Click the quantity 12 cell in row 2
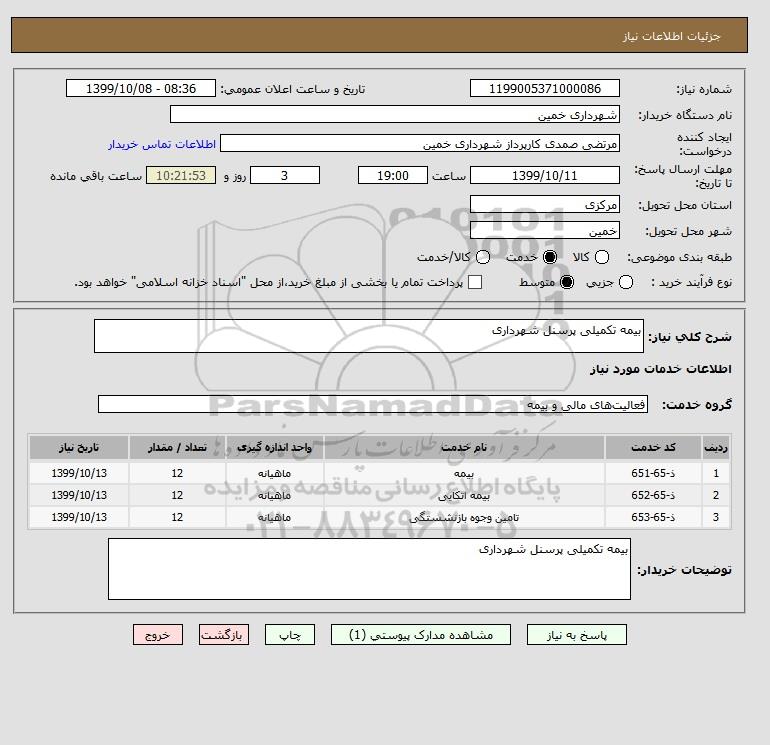Screen dimensions: 770x745 [177, 495]
